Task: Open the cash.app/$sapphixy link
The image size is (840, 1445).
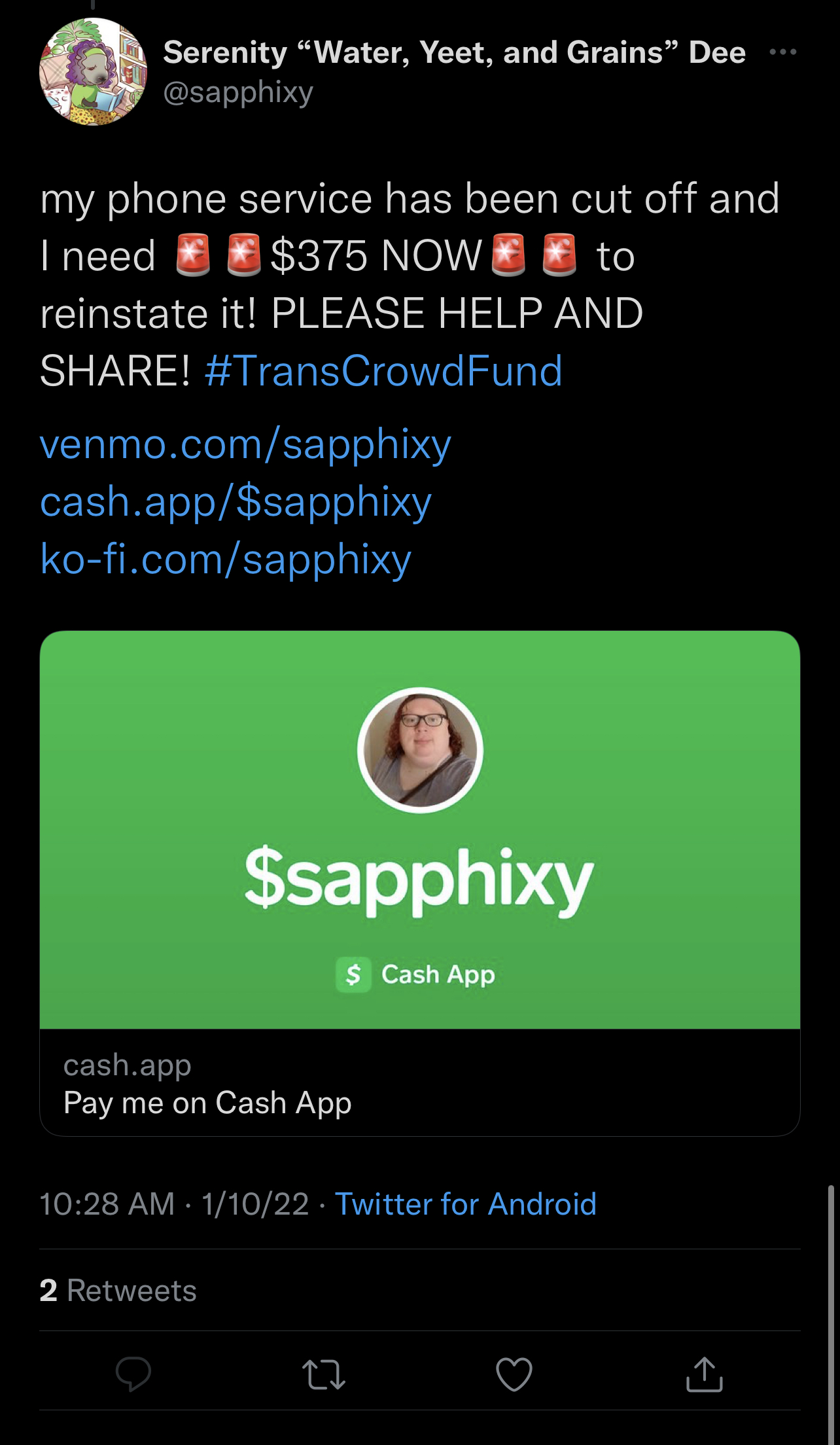Action: [236, 503]
